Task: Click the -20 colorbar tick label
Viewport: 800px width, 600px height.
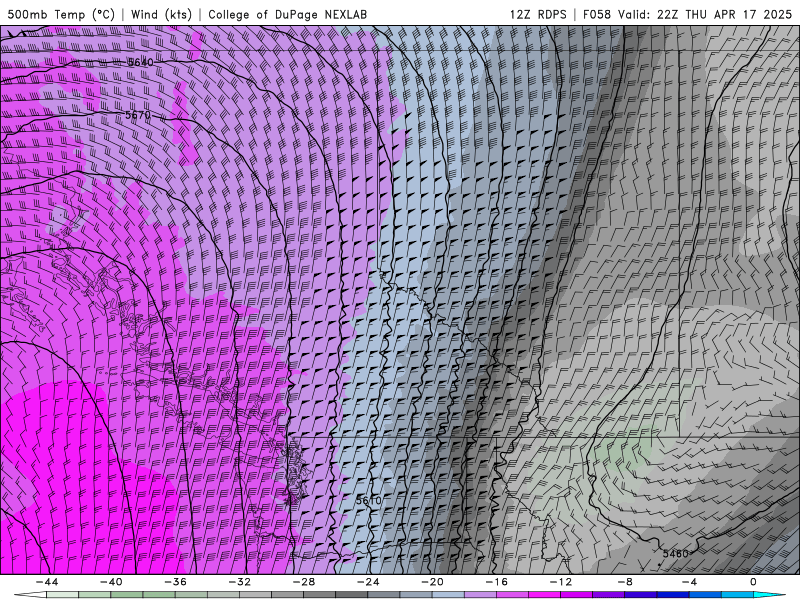Action: coord(433,582)
